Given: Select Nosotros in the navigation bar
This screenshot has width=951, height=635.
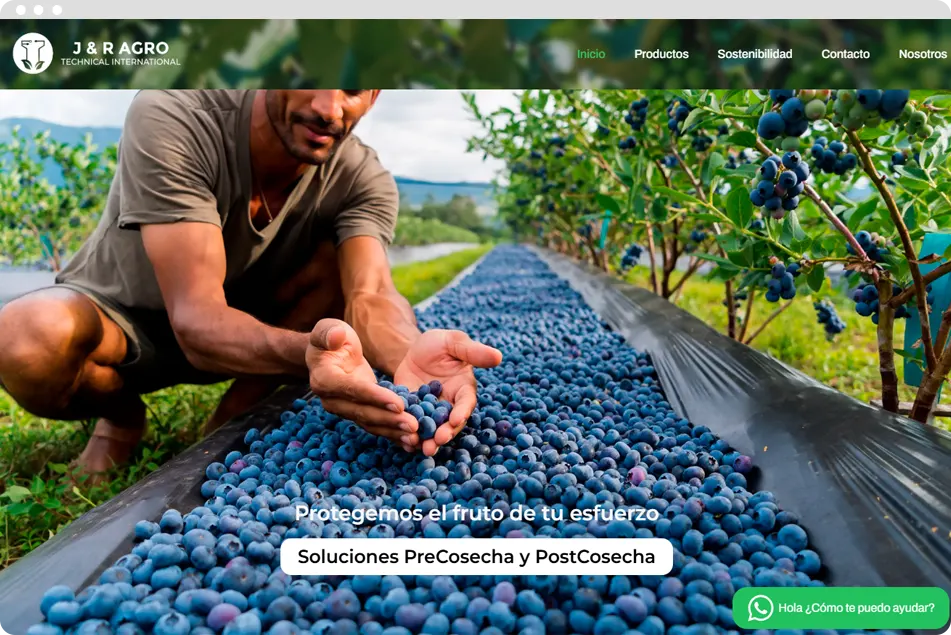Looking at the screenshot, I should pos(922,54).
